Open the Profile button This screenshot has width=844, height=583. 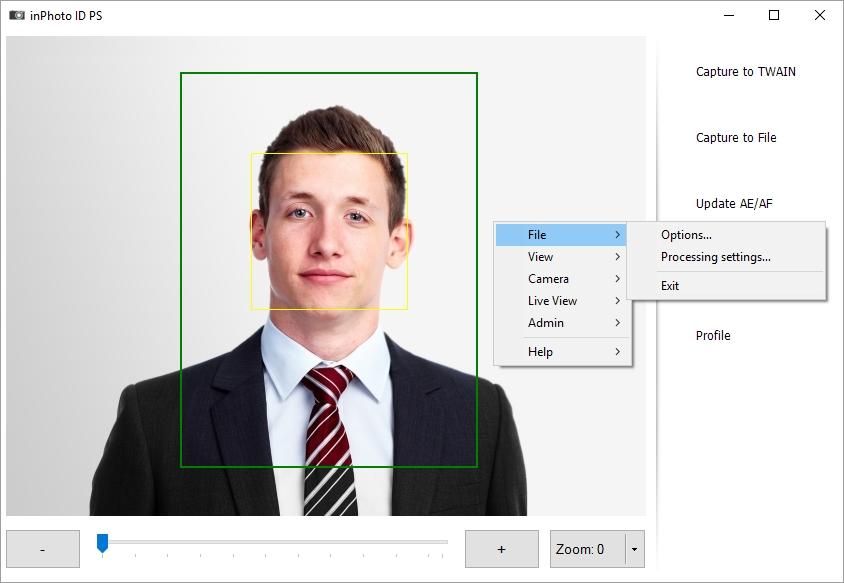[713, 335]
